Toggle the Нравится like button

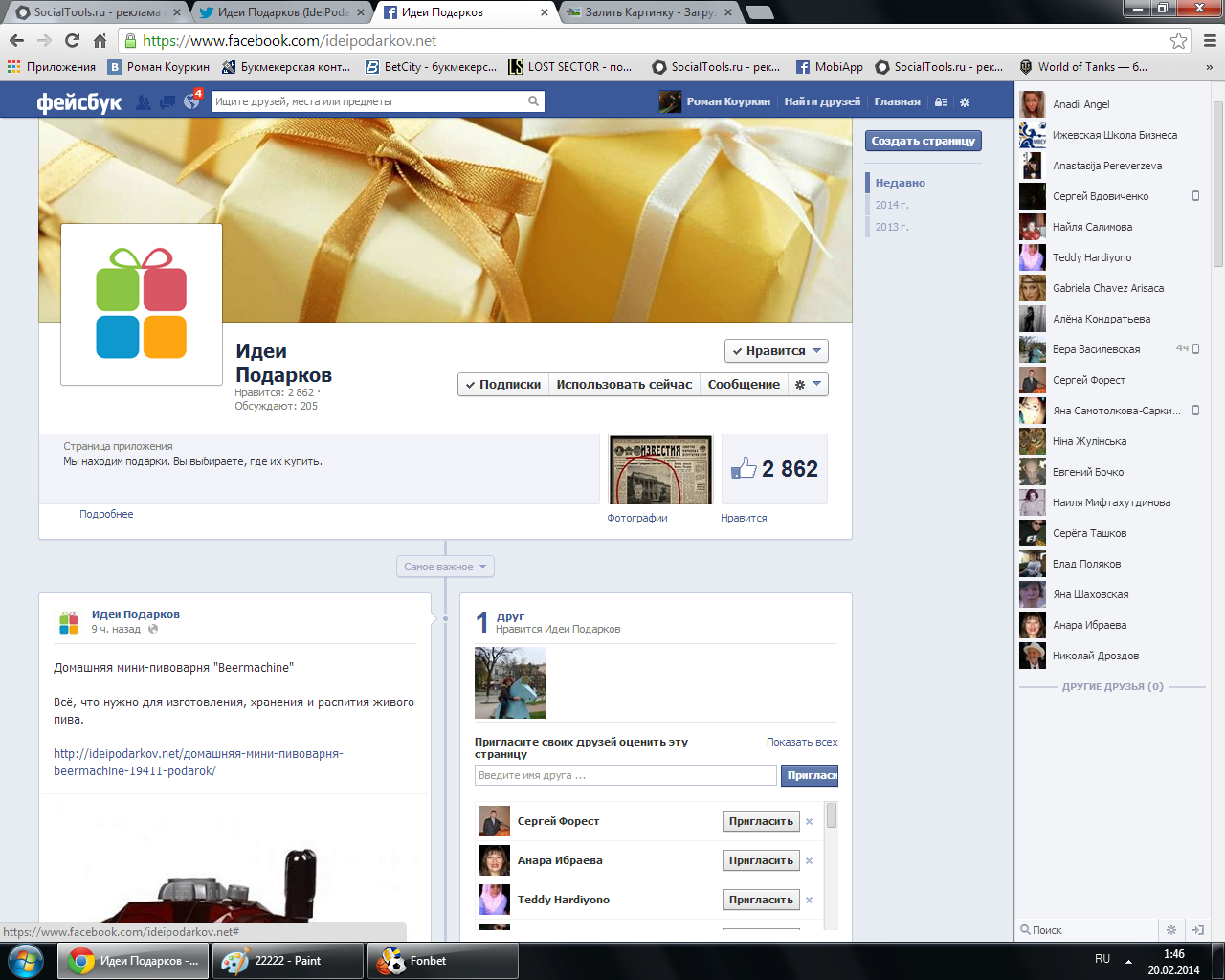776,351
